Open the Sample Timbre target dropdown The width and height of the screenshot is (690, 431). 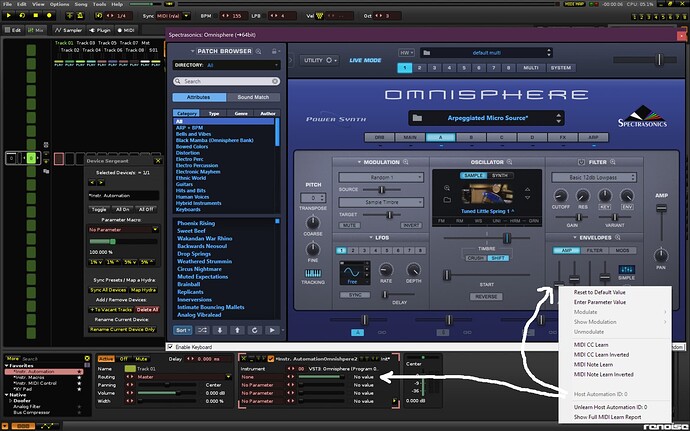(x=381, y=202)
